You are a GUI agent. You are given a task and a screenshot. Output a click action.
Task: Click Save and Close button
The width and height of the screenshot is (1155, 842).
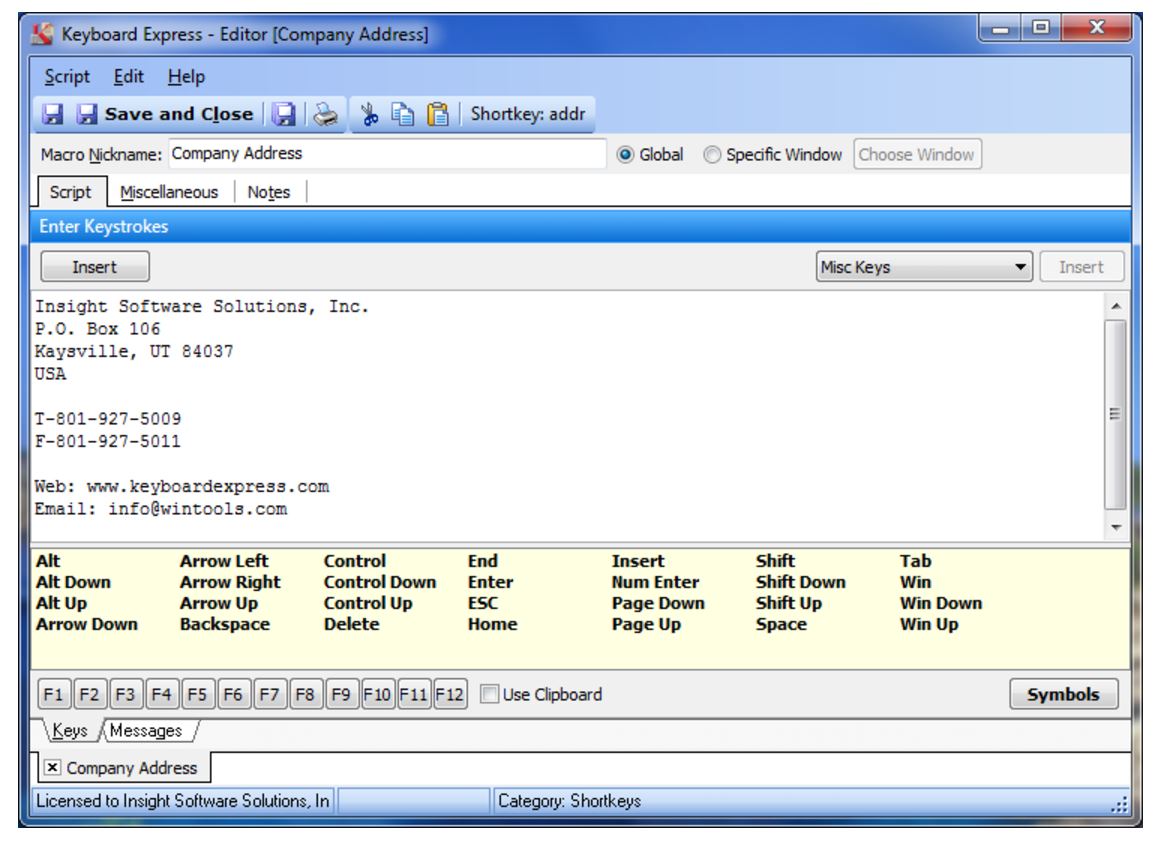[169, 114]
